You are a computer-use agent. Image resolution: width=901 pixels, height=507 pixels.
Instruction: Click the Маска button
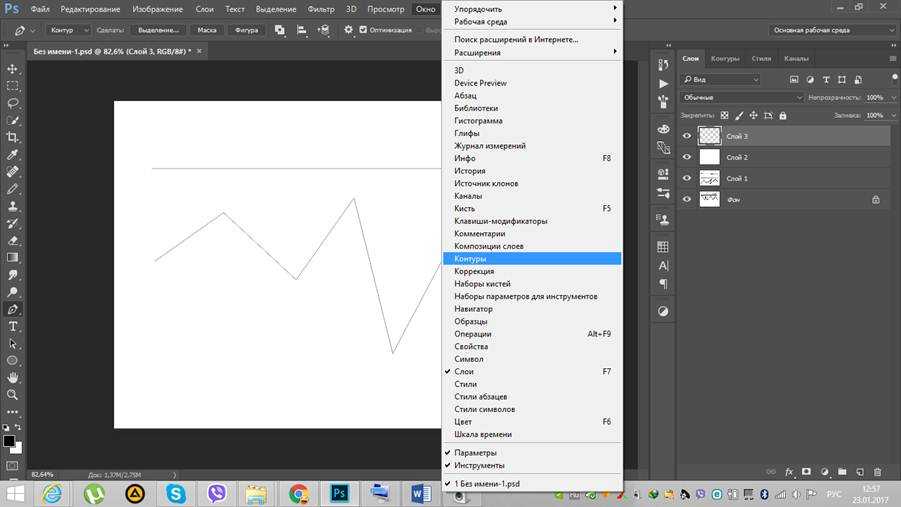[x=206, y=30]
